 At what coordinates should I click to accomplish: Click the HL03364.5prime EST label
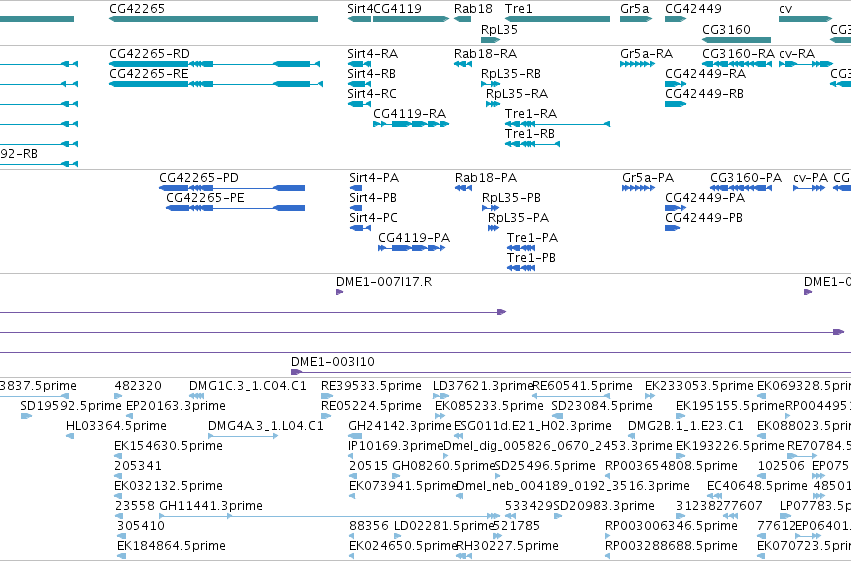point(116,426)
